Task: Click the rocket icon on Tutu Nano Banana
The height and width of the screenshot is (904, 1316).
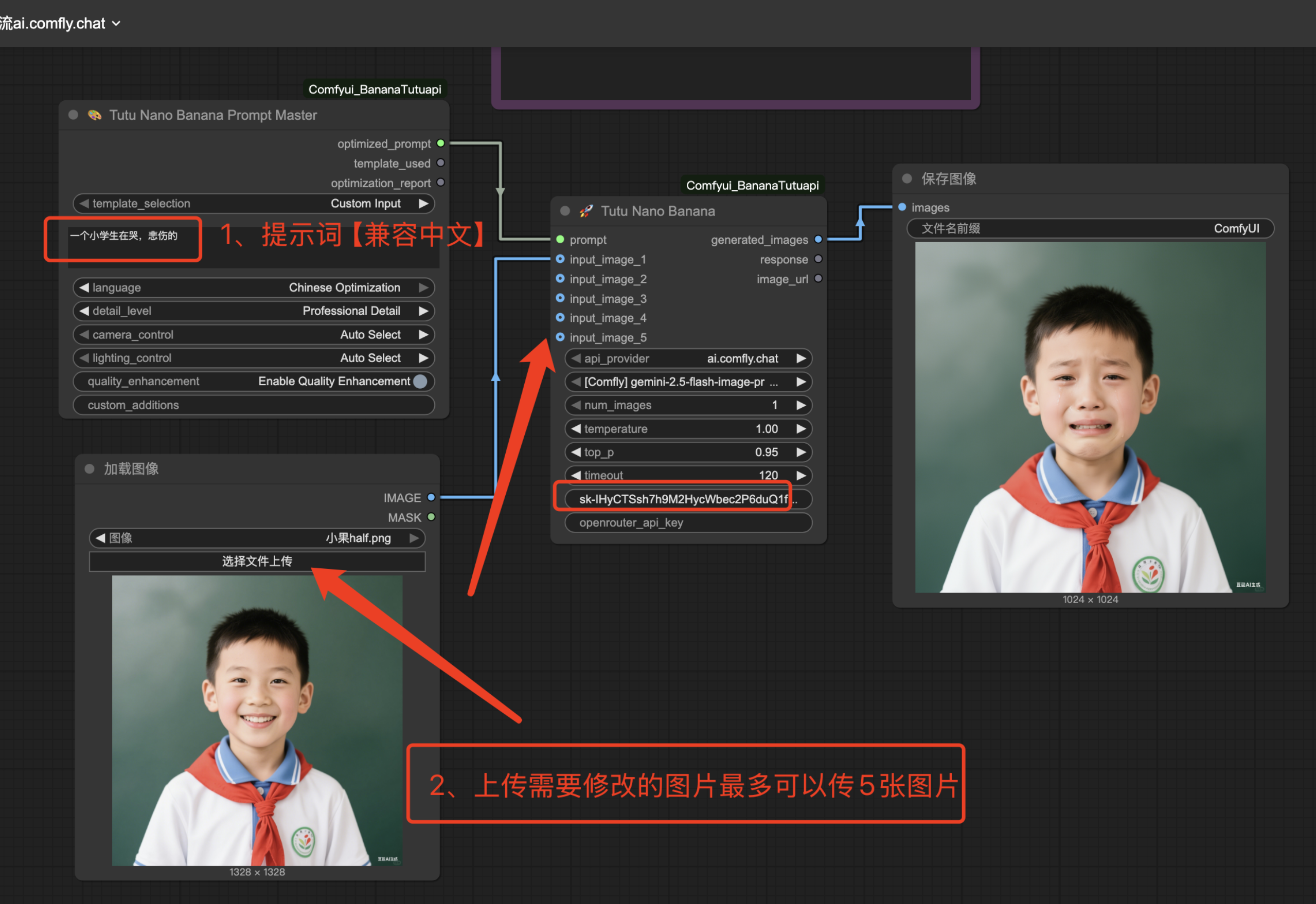Action: pyautogui.click(x=586, y=211)
